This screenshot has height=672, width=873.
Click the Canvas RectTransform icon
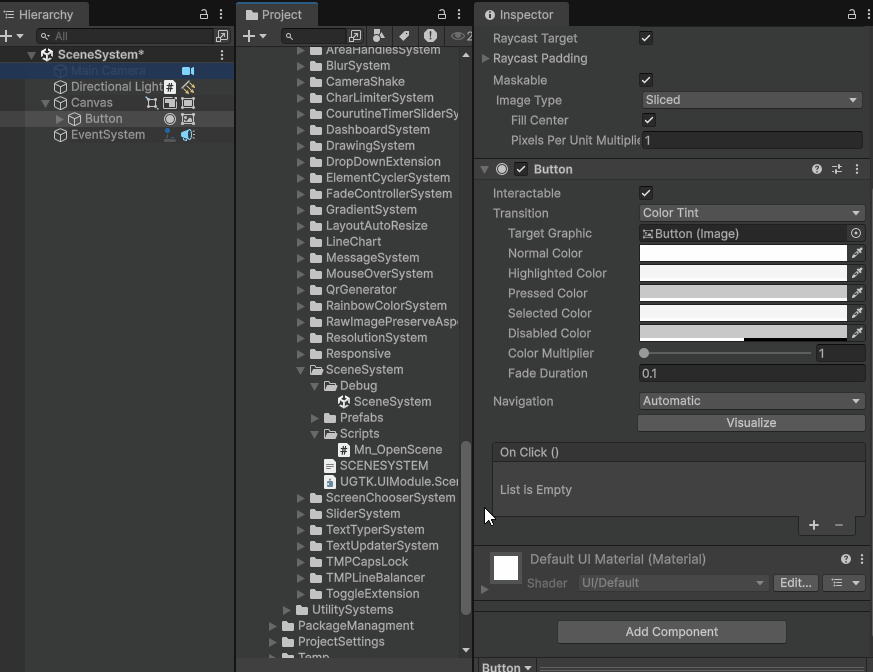pyautogui.click(x=151, y=103)
